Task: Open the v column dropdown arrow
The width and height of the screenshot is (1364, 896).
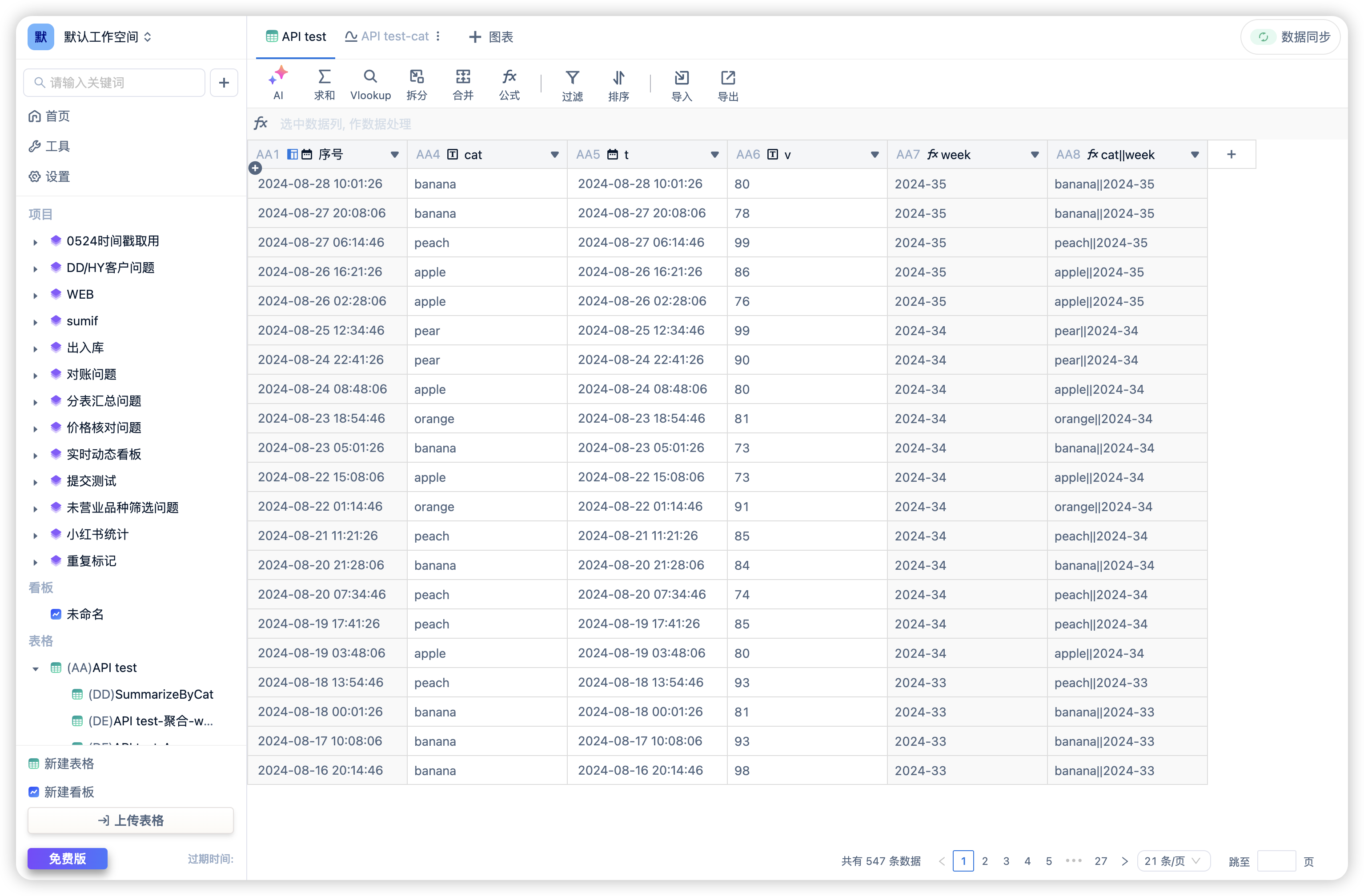Action: pyautogui.click(x=875, y=155)
